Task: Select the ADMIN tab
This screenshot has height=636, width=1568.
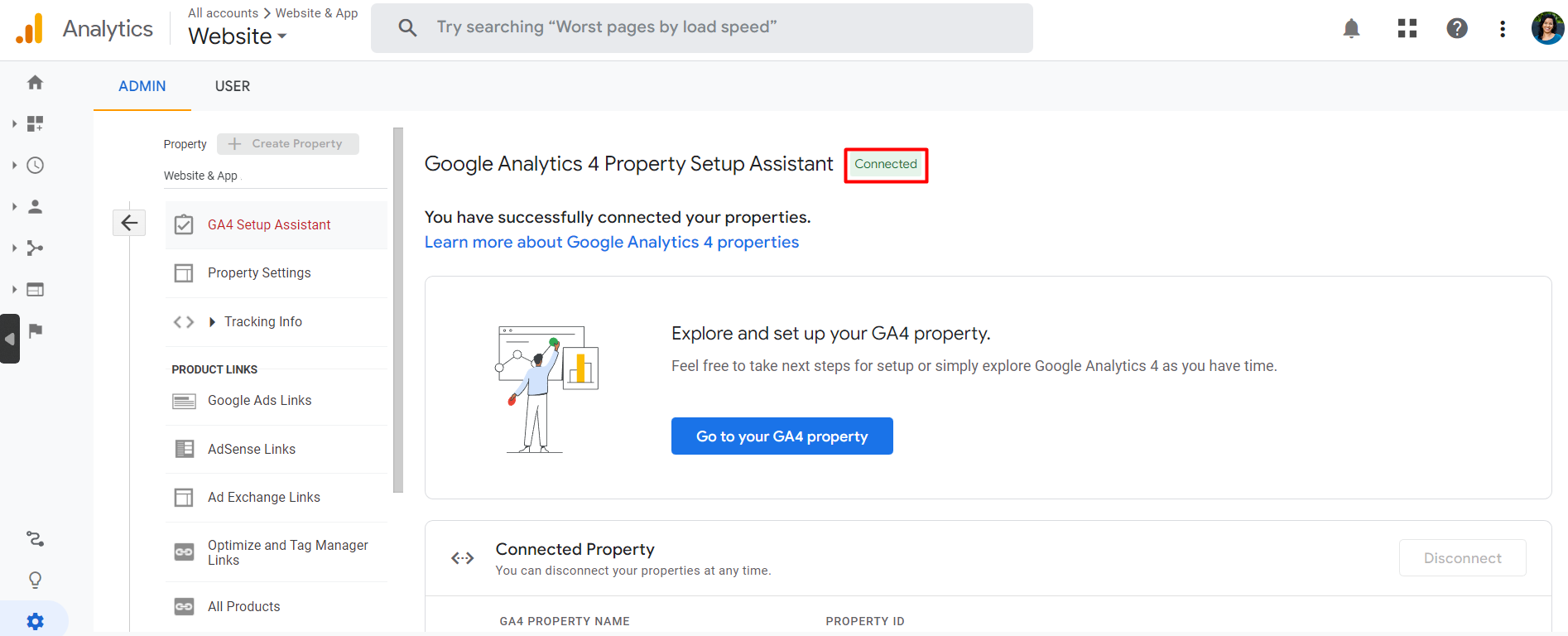Action: tap(142, 86)
